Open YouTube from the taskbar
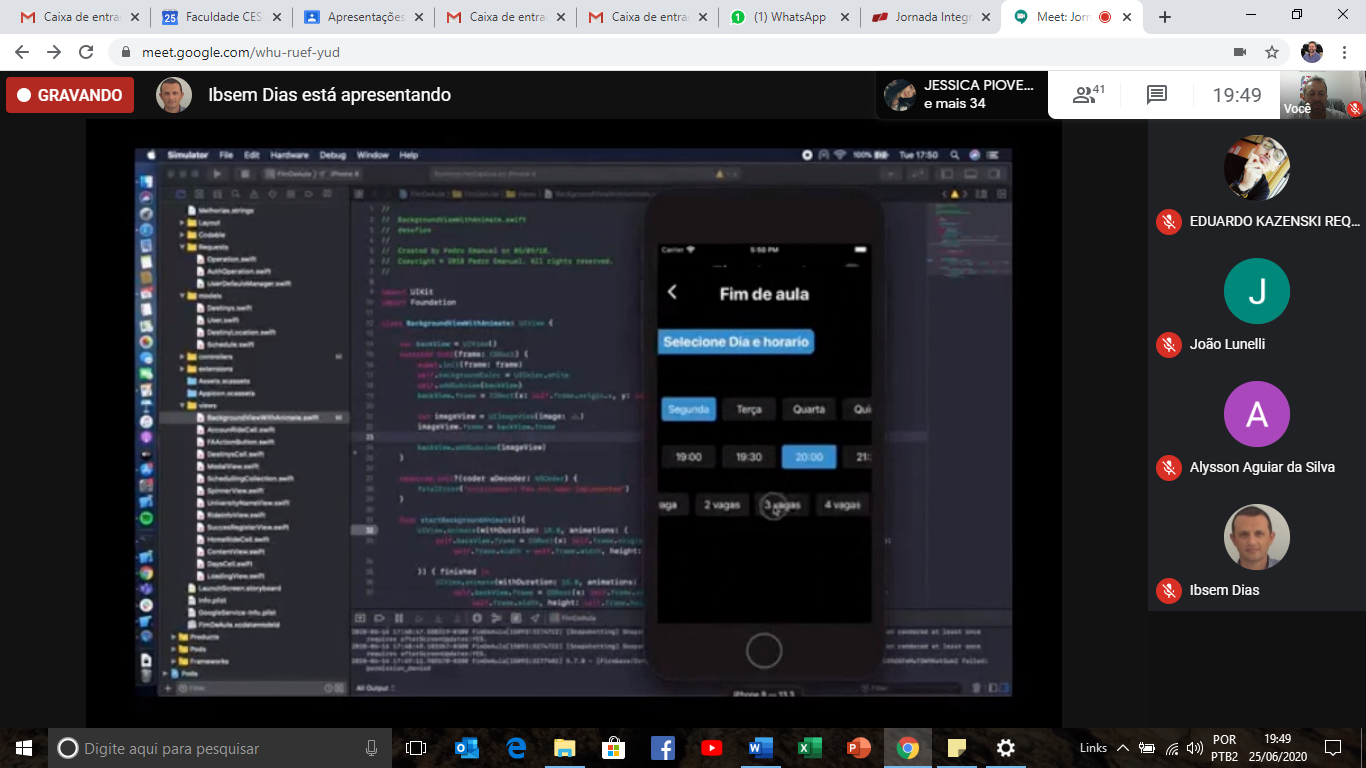The image size is (1366, 768). (711, 748)
